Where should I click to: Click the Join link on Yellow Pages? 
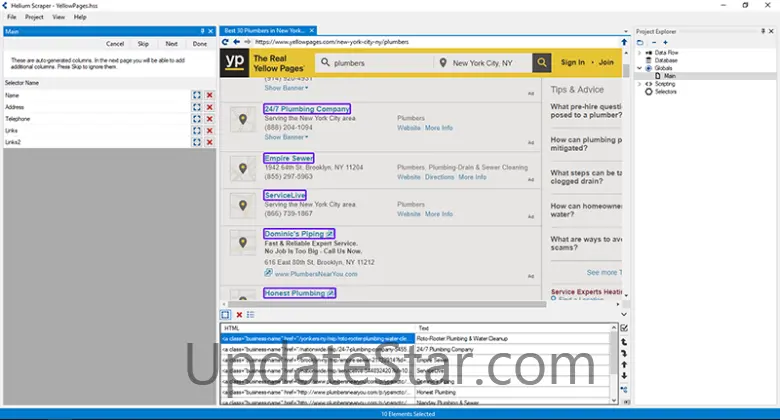click(606, 62)
